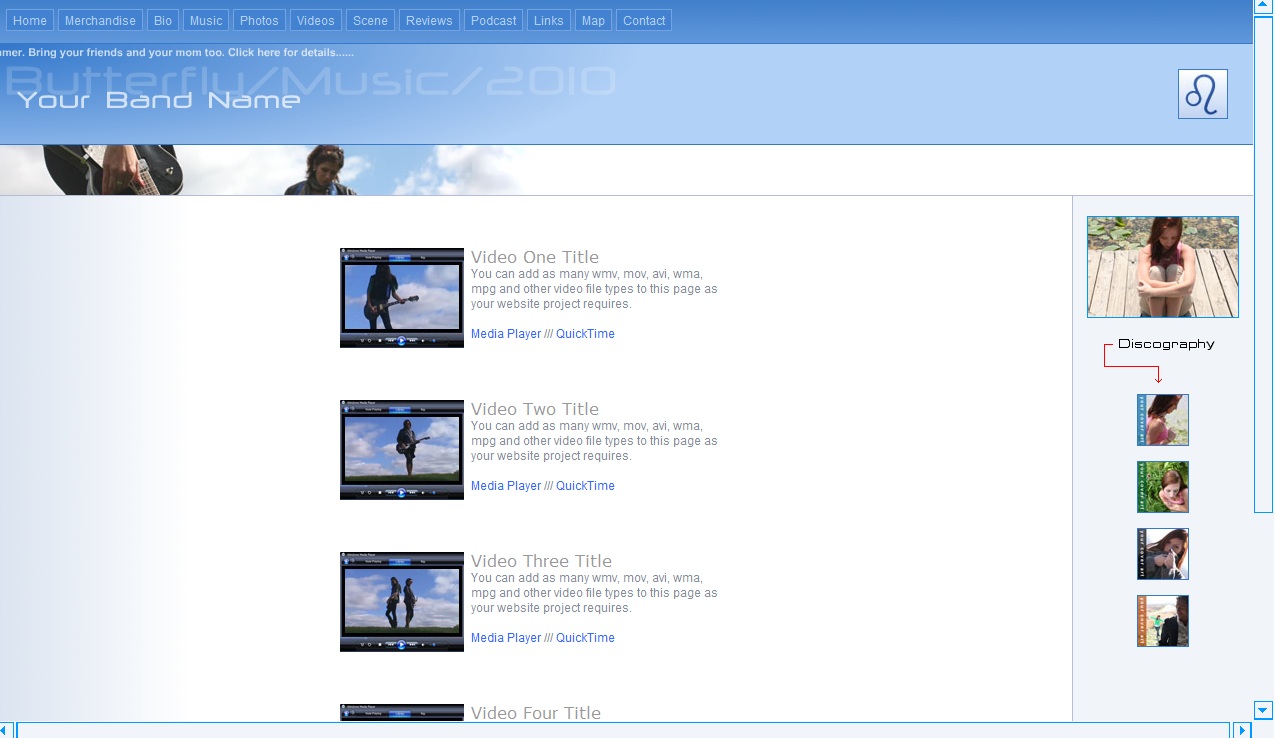Screen dimensions: 1276x738
Task: Click the Discography heading
Action: (x=1166, y=344)
